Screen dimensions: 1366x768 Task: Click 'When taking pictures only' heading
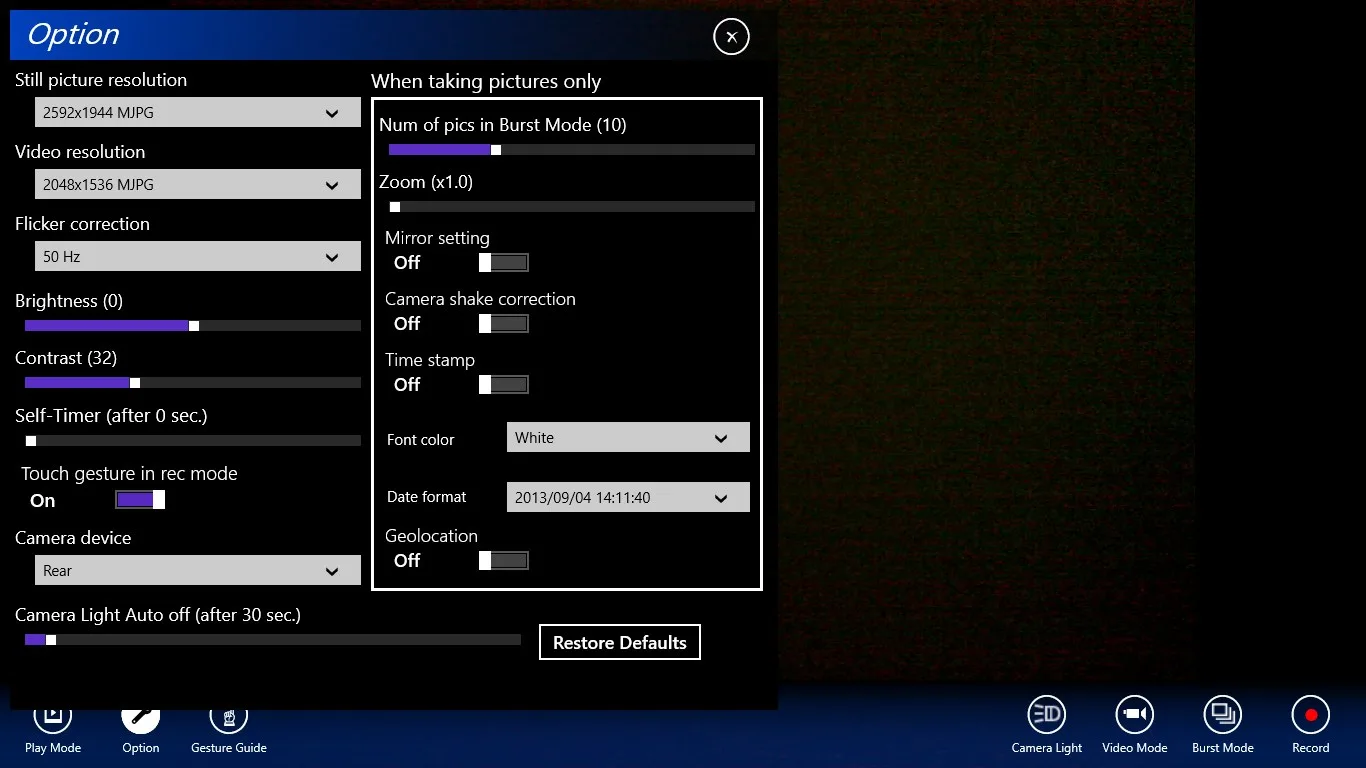(486, 81)
